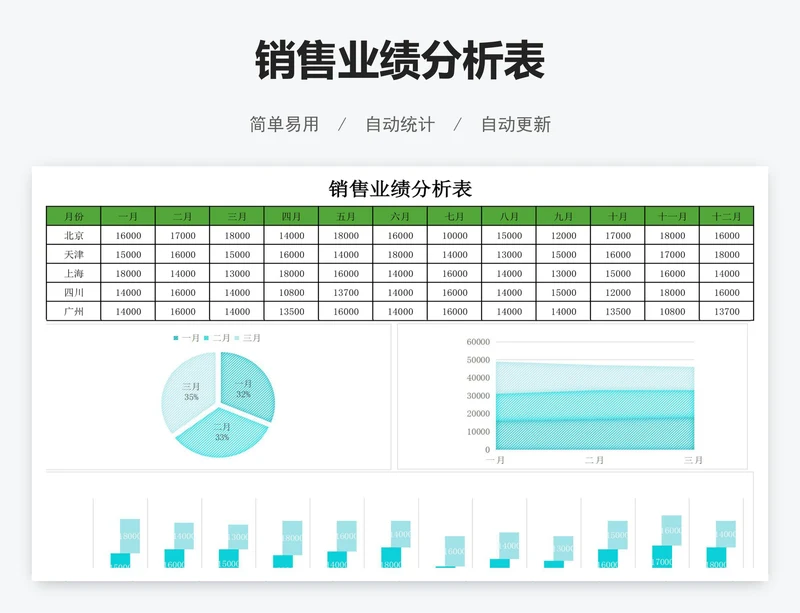Select the 四月 column header
The width and height of the screenshot is (800, 613).
coord(291,216)
